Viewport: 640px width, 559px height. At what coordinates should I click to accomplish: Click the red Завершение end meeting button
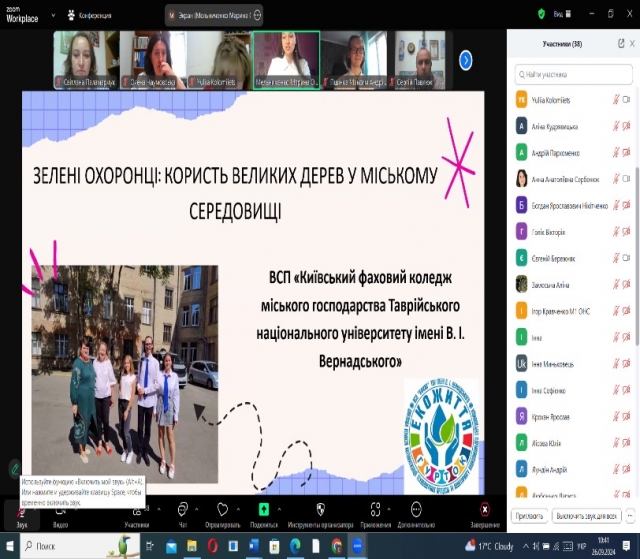(x=484, y=511)
